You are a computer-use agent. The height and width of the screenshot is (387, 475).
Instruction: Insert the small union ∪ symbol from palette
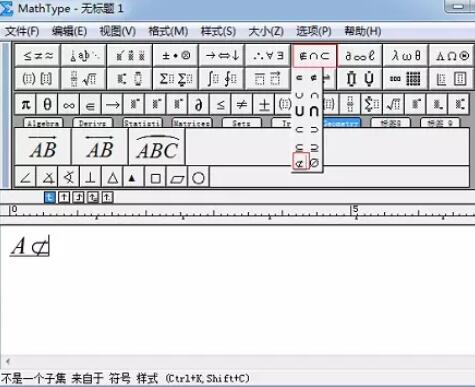[x=300, y=96]
